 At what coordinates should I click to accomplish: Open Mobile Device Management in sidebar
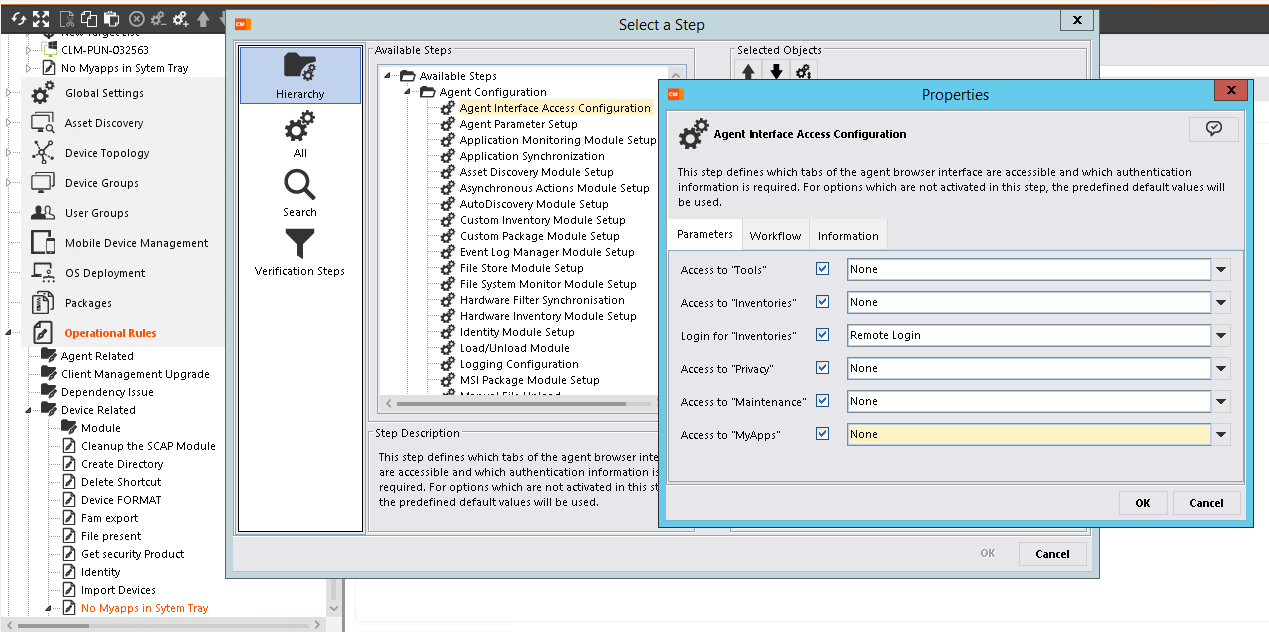click(136, 243)
